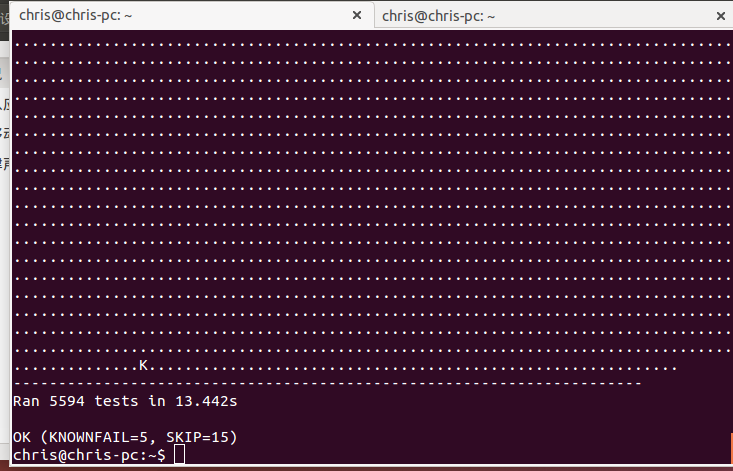Click the block cursor at the prompt
This screenshot has width=733, height=471.
[179, 455]
